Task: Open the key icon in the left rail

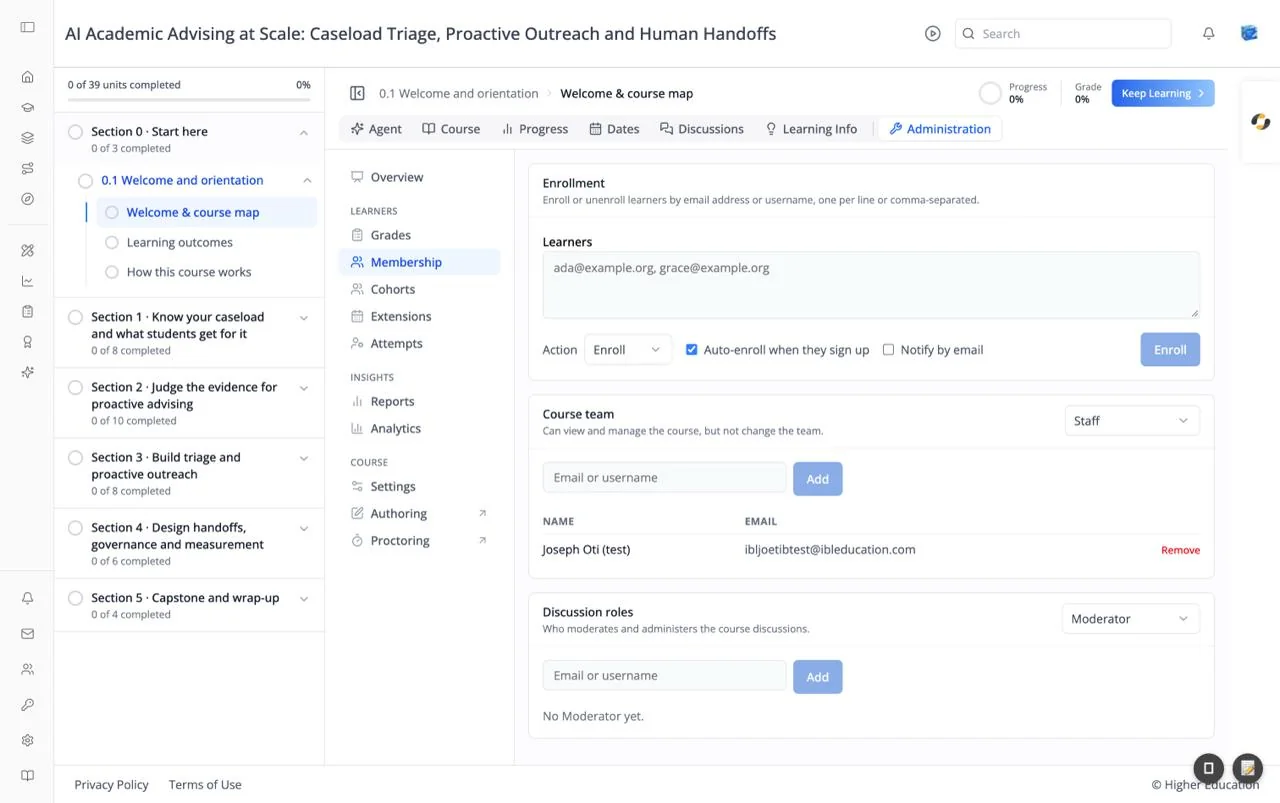Action: [x=27, y=705]
